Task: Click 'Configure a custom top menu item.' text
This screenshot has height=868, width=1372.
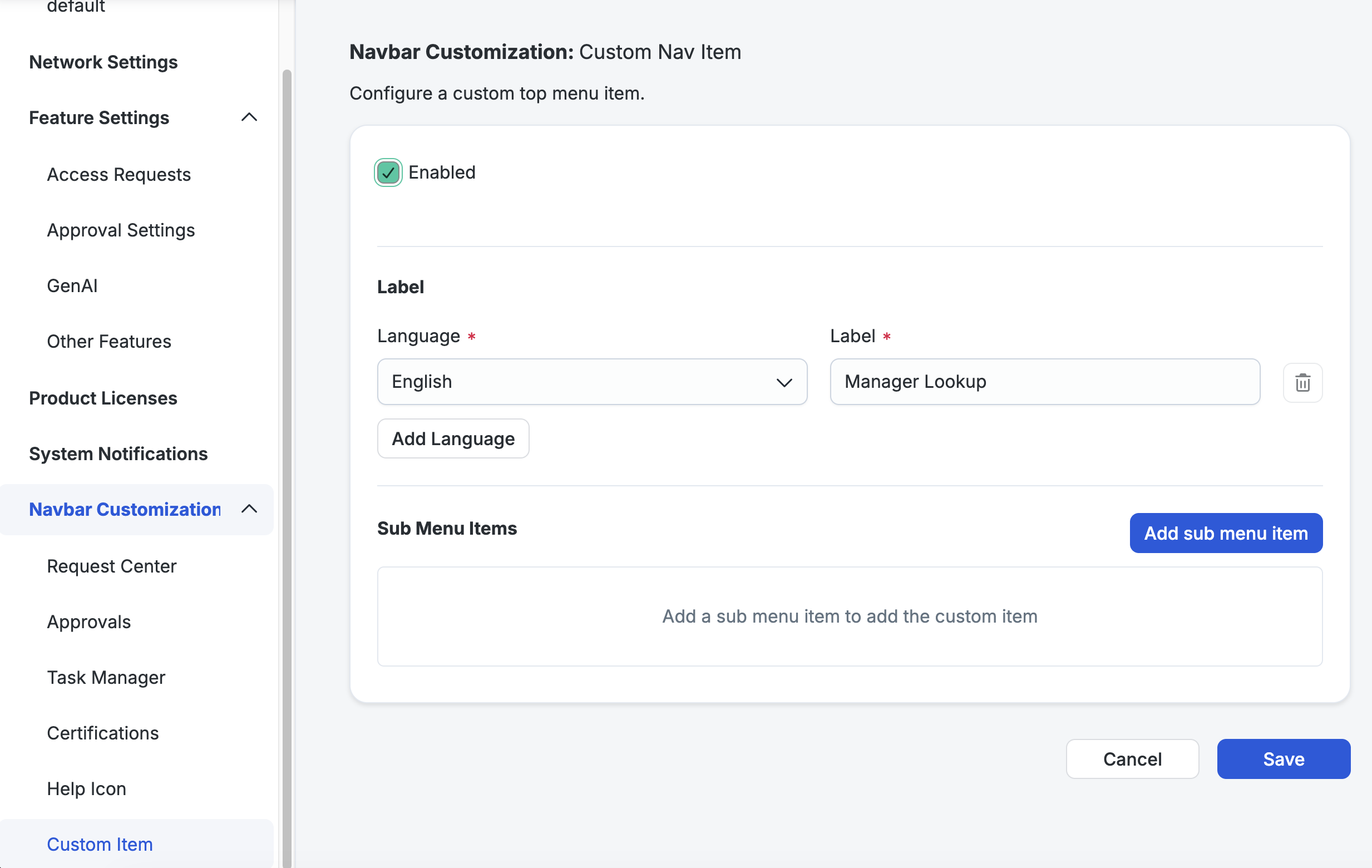Action: (x=497, y=93)
